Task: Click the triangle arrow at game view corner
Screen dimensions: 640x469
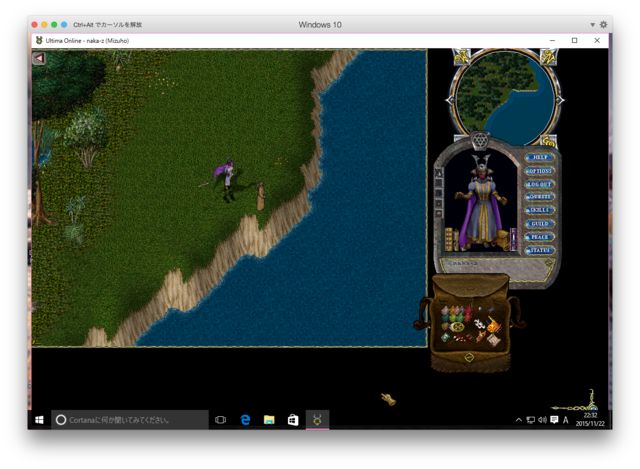Action: (39, 58)
